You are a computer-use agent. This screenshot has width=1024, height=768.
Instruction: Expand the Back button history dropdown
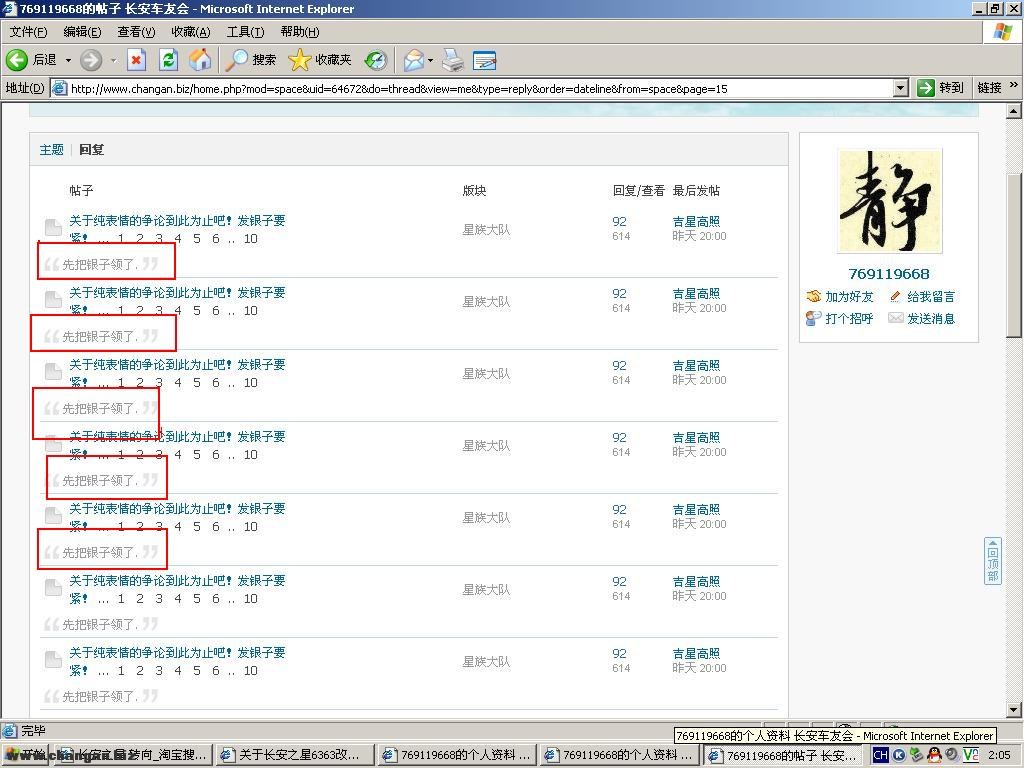click(68, 60)
